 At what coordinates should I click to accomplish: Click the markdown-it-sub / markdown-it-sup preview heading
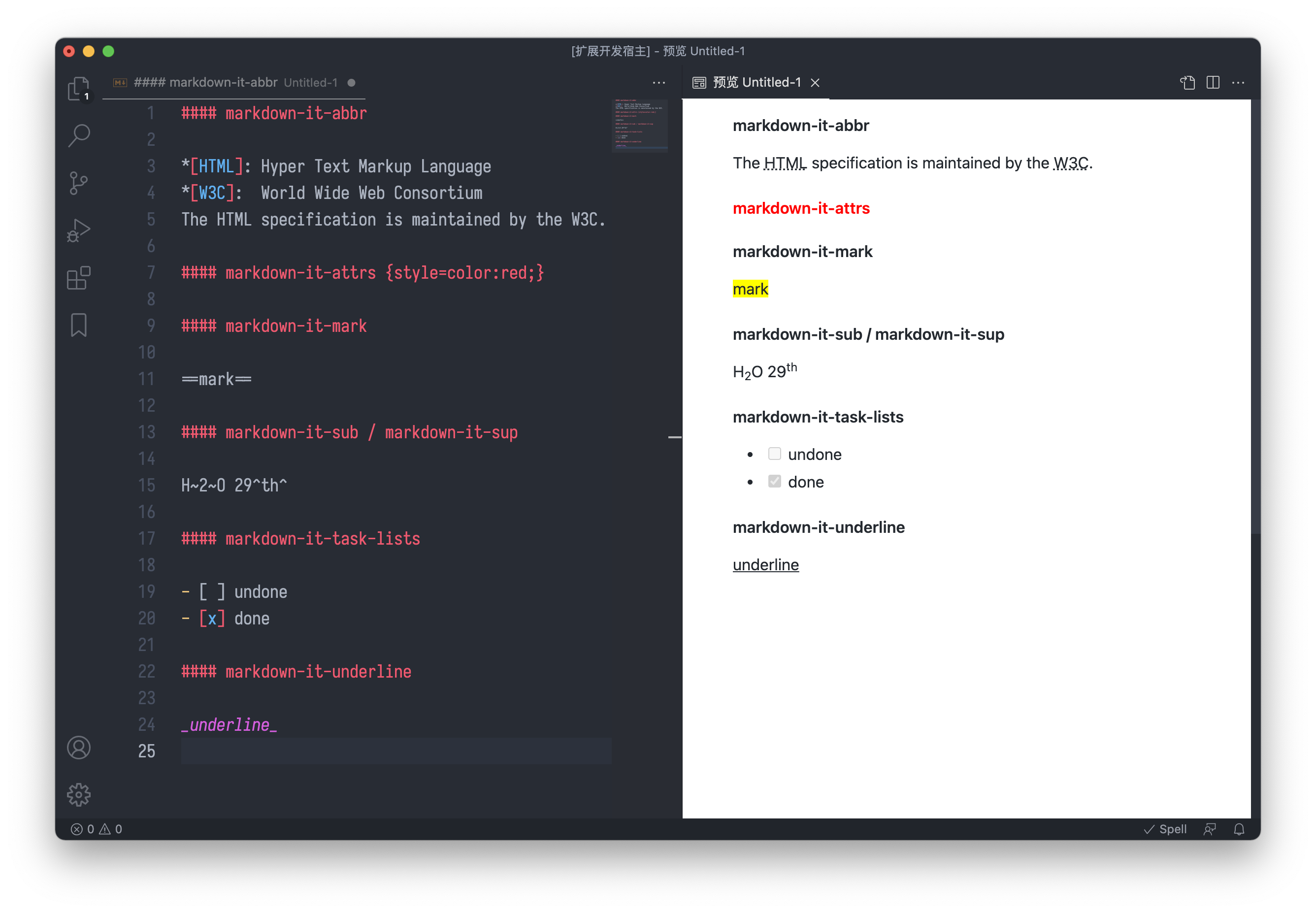click(x=868, y=334)
